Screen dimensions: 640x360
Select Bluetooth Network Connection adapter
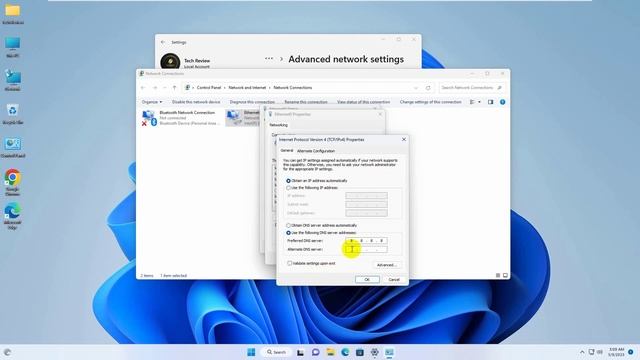[182, 118]
